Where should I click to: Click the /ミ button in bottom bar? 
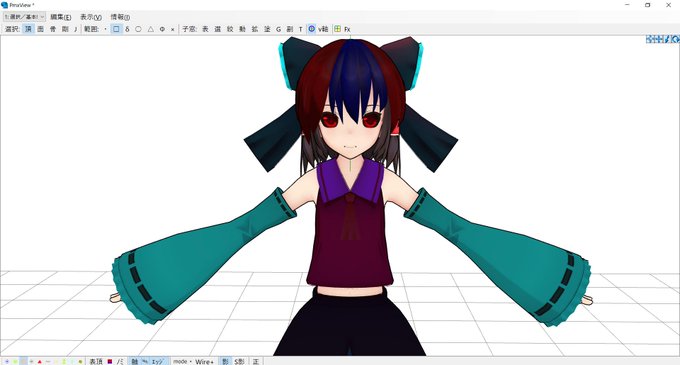pos(120,361)
